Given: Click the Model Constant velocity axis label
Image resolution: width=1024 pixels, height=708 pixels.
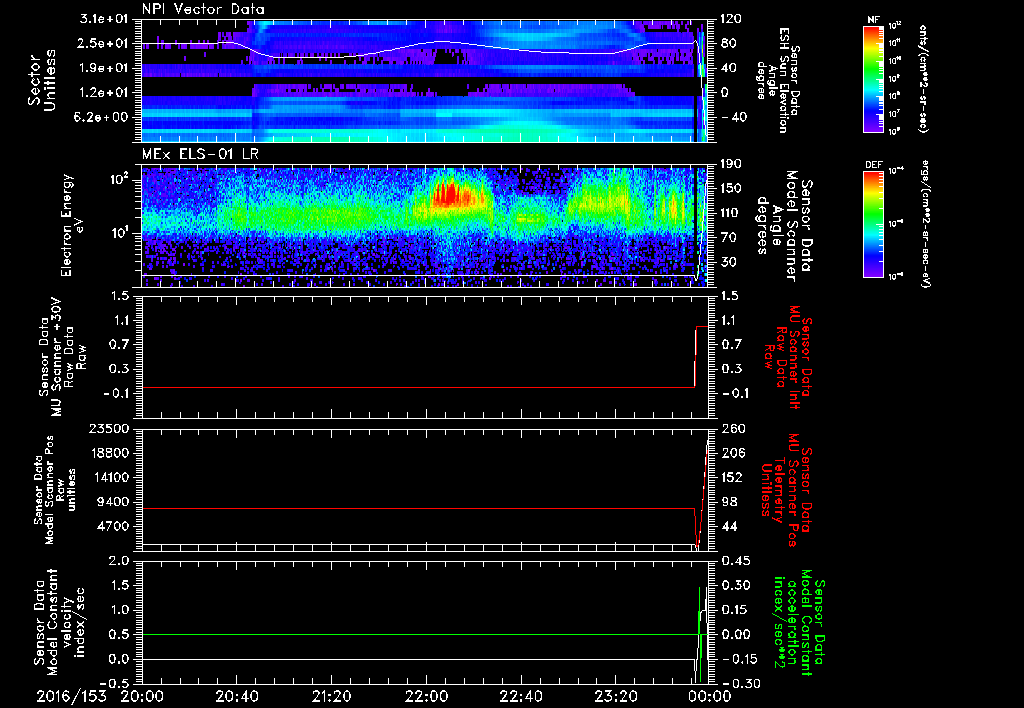Looking at the screenshot, I should pyautogui.click(x=60, y=620).
